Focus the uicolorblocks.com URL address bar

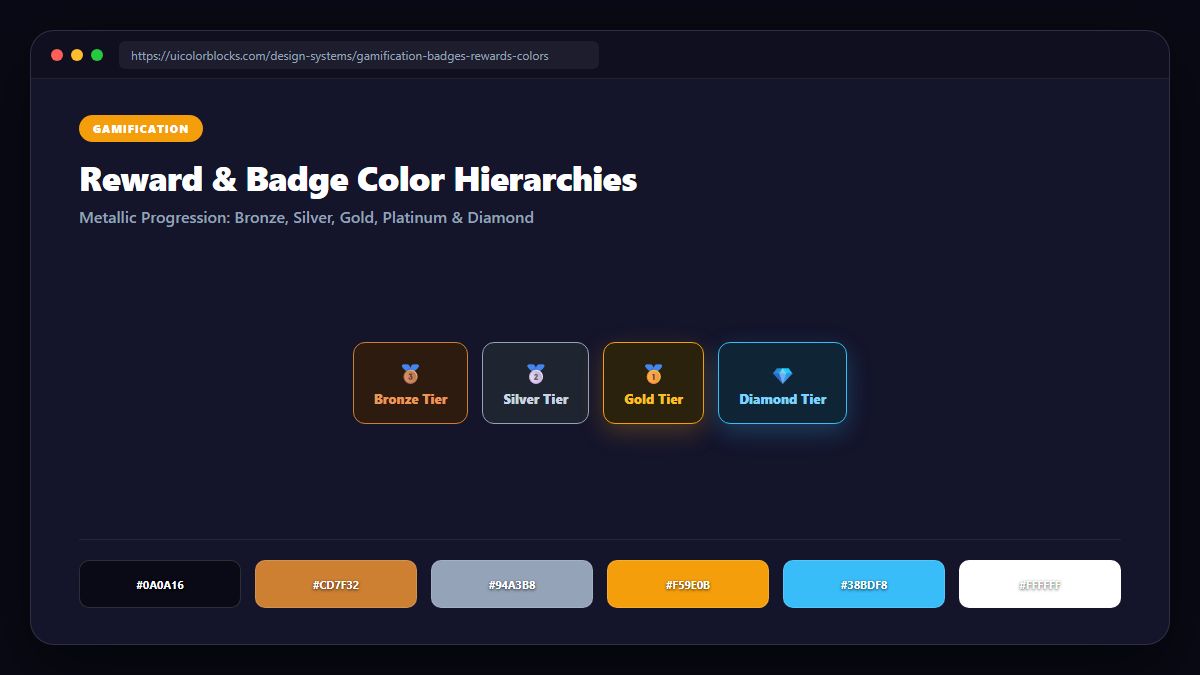tap(359, 56)
